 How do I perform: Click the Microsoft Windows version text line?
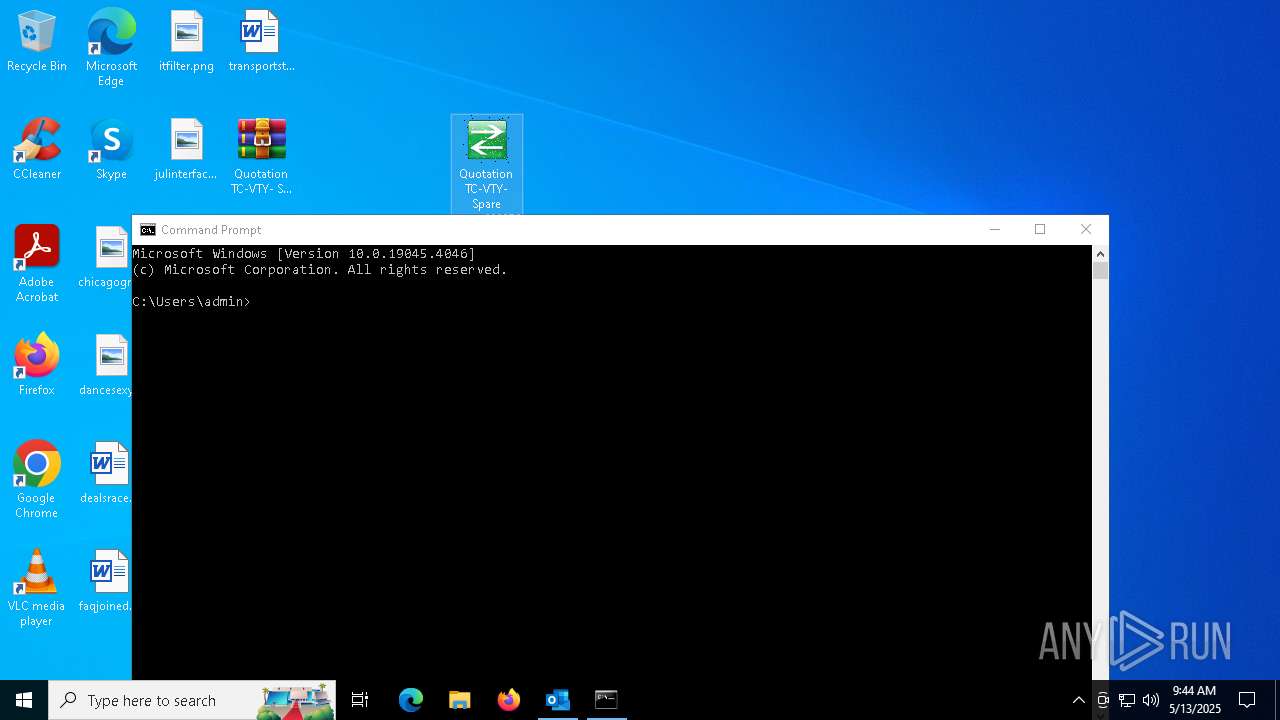pos(304,254)
